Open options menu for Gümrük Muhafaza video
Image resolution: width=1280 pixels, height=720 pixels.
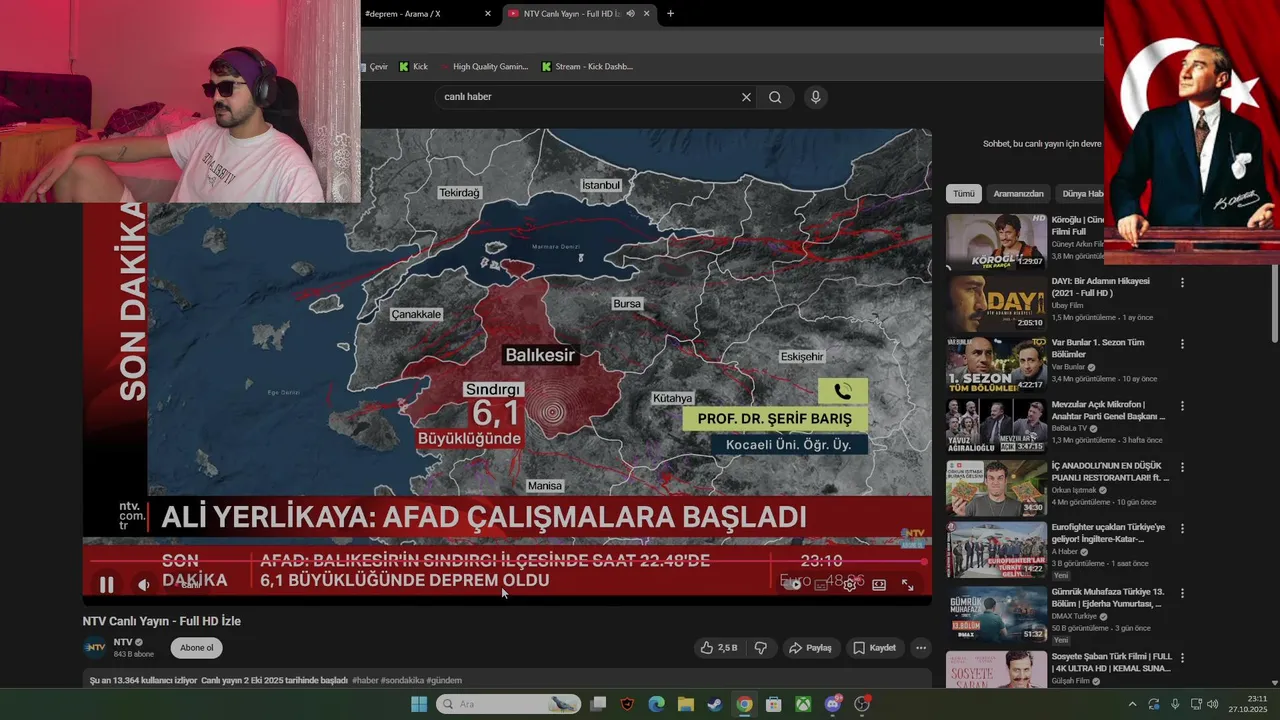[x=1182, y=593]
